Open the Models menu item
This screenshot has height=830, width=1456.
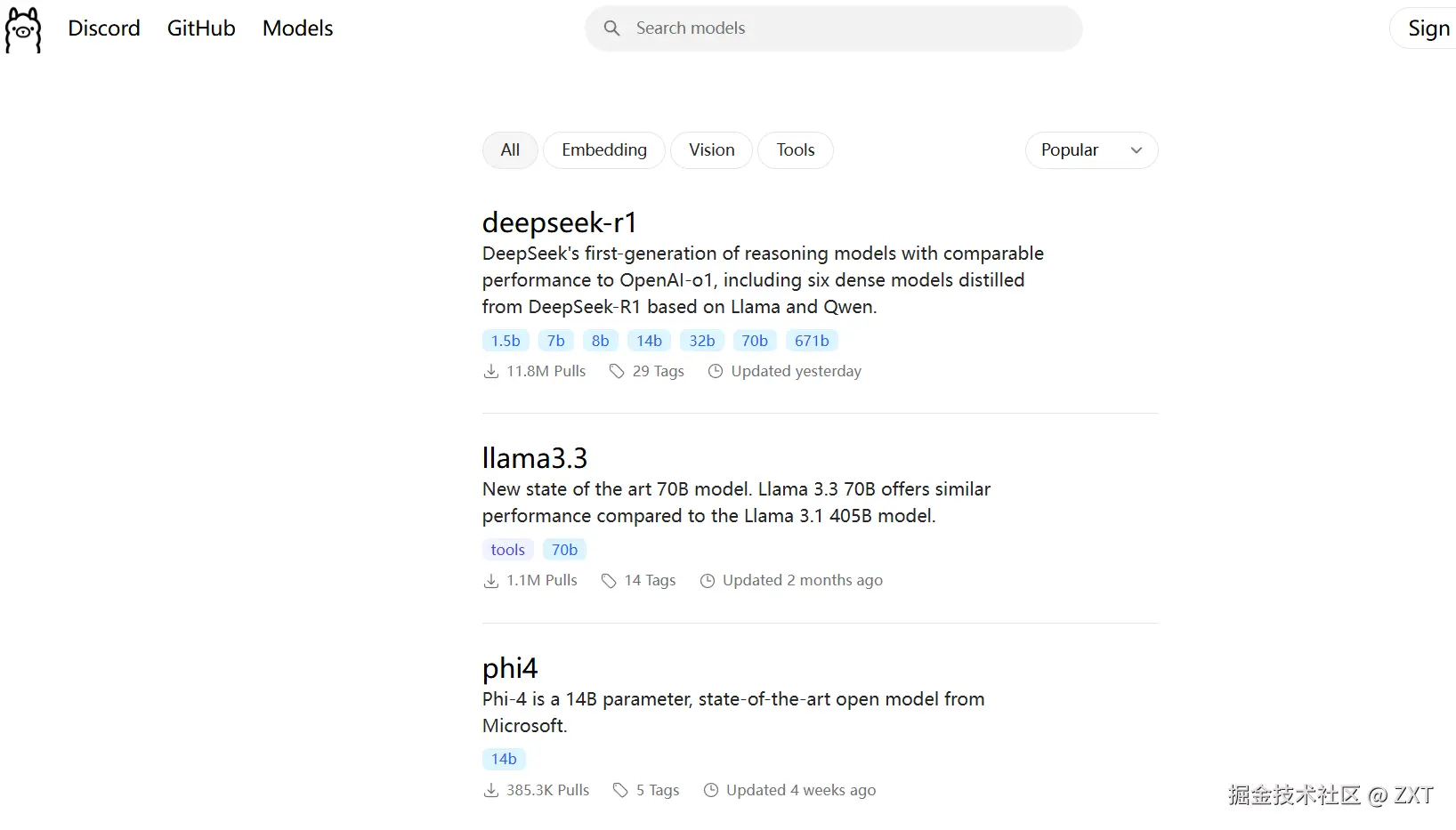coord(297,28)
